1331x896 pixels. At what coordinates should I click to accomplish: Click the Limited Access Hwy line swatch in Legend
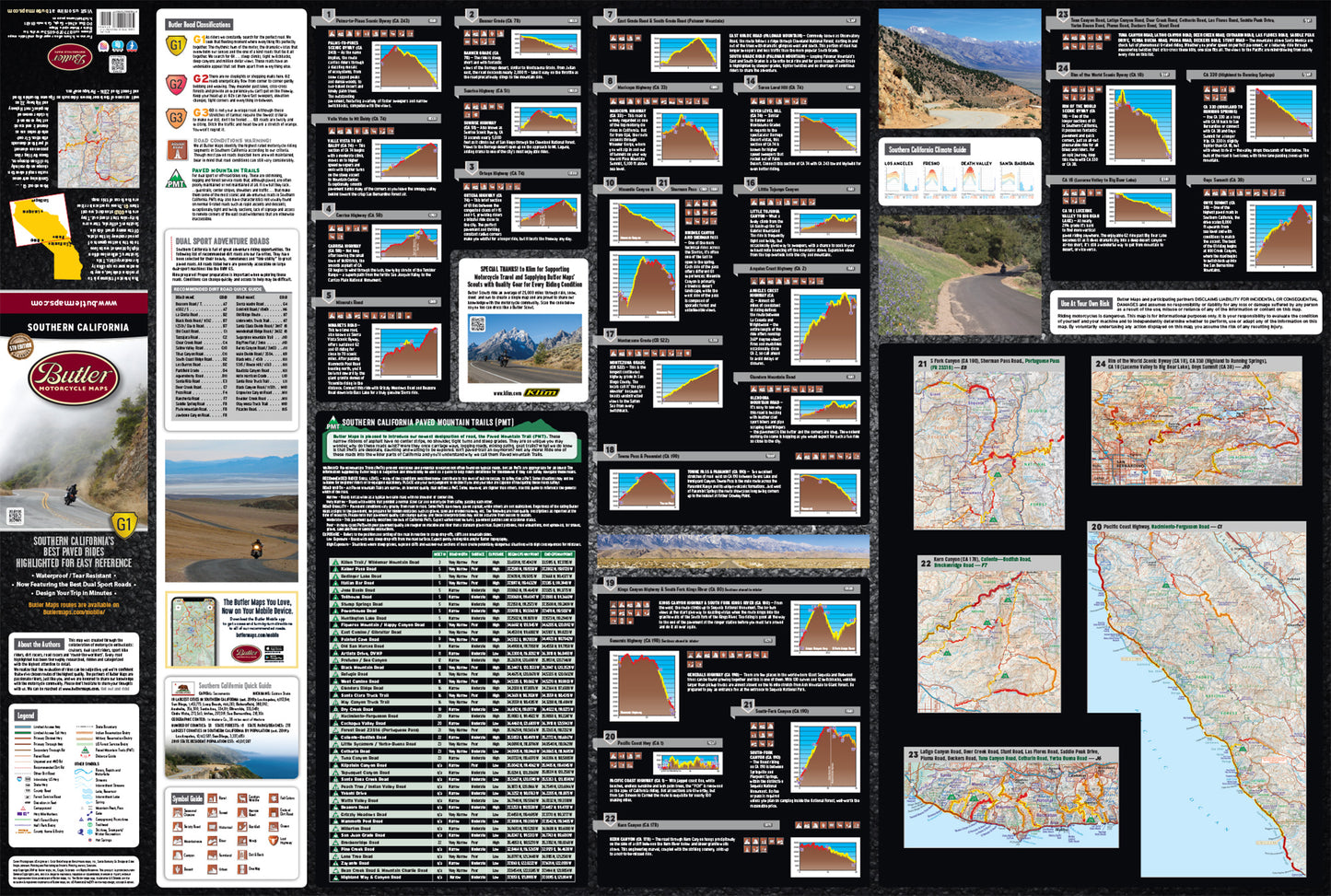[25, 727]
